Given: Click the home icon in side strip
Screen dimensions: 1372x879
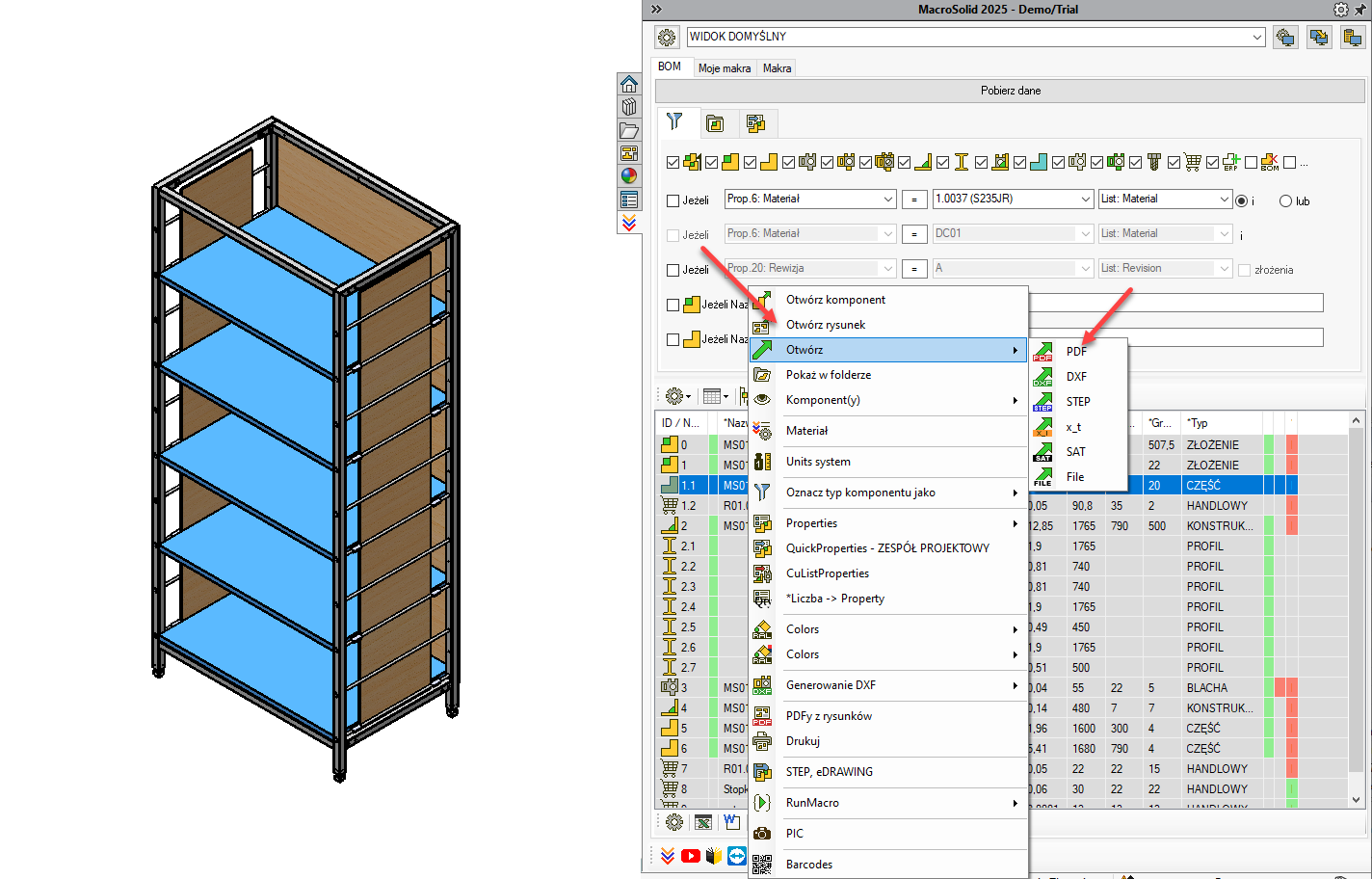Looking at the screenshot, I should 629,84.
